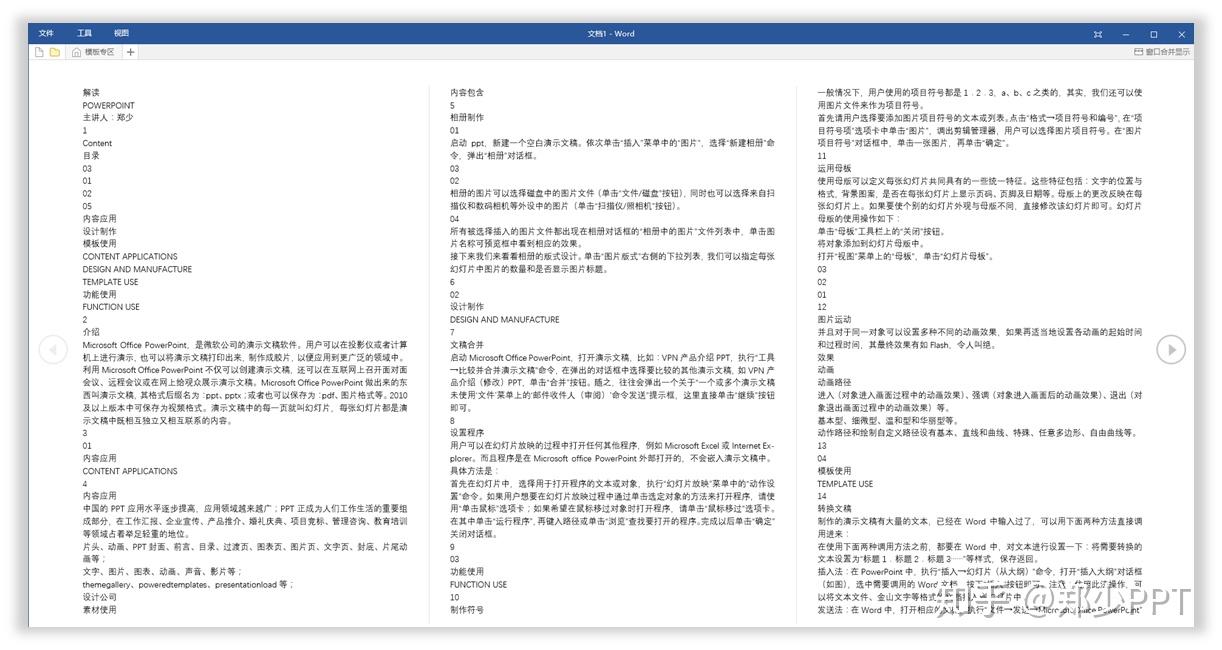This screenshot has height=650, width=1222.
Task: Click the FUNCTION USE line in middle column
Action: click(478, 584)
